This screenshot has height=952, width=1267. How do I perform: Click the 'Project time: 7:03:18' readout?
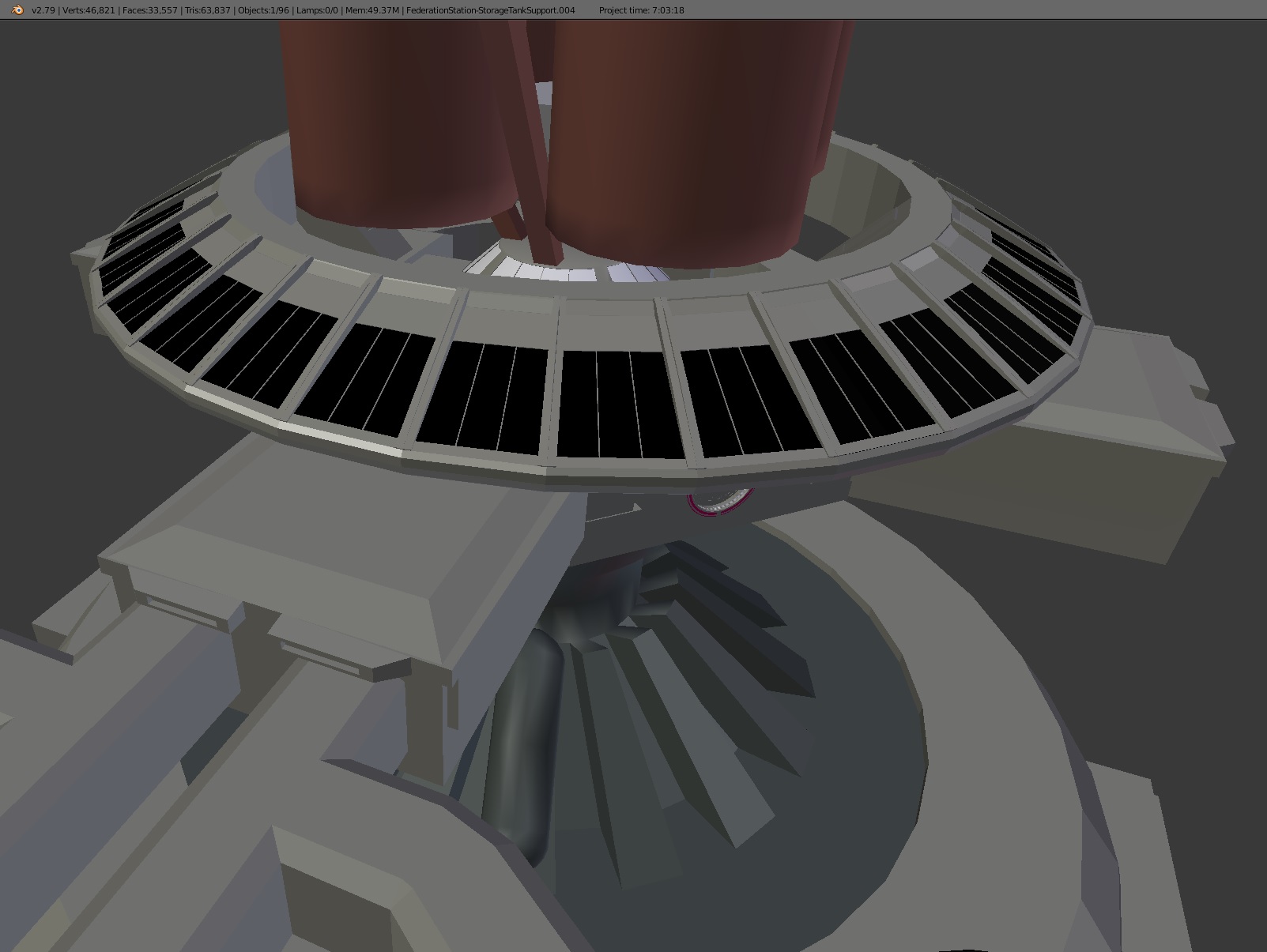tap(641, 10)
